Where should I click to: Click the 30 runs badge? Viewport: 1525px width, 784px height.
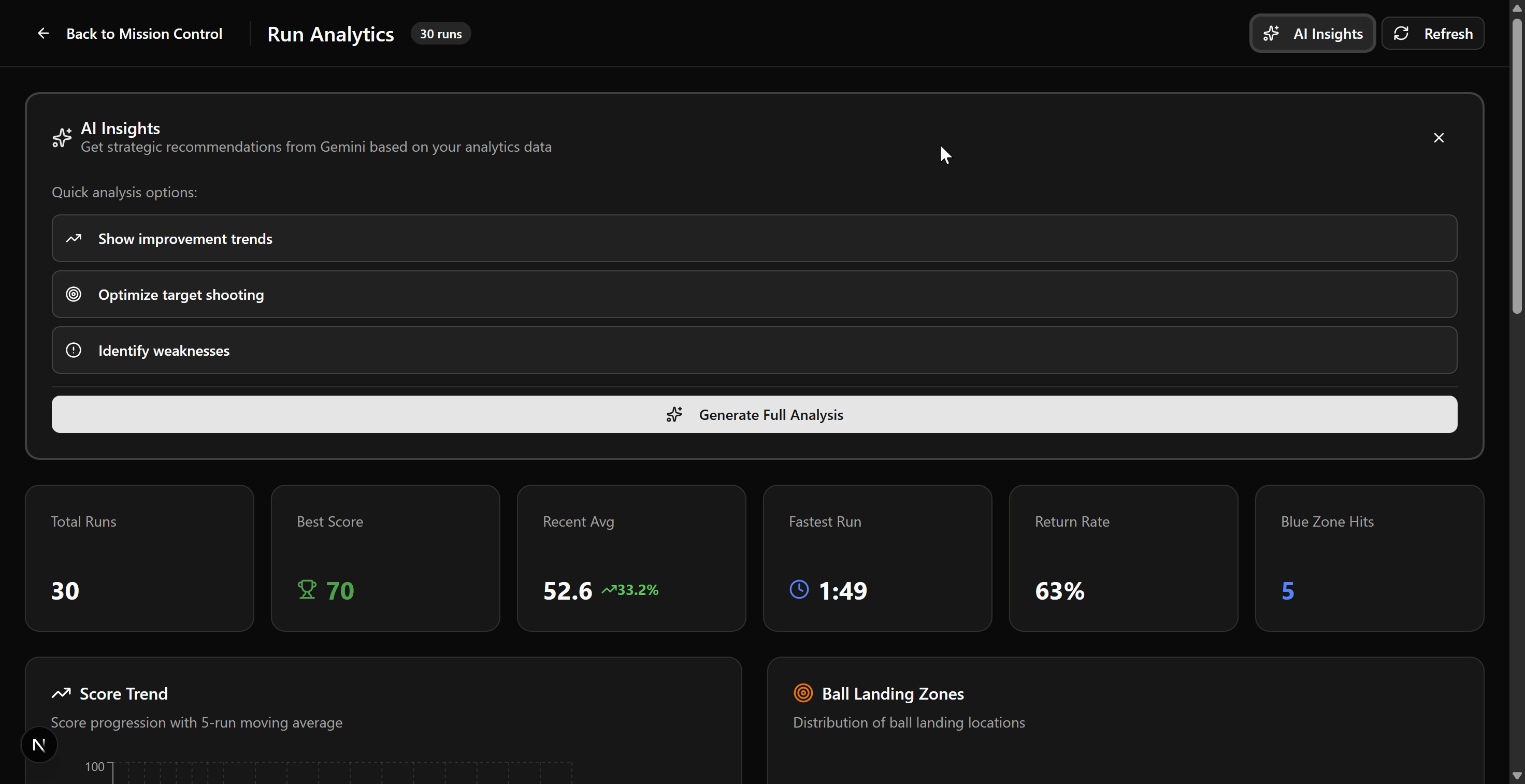tap(440, 34)
